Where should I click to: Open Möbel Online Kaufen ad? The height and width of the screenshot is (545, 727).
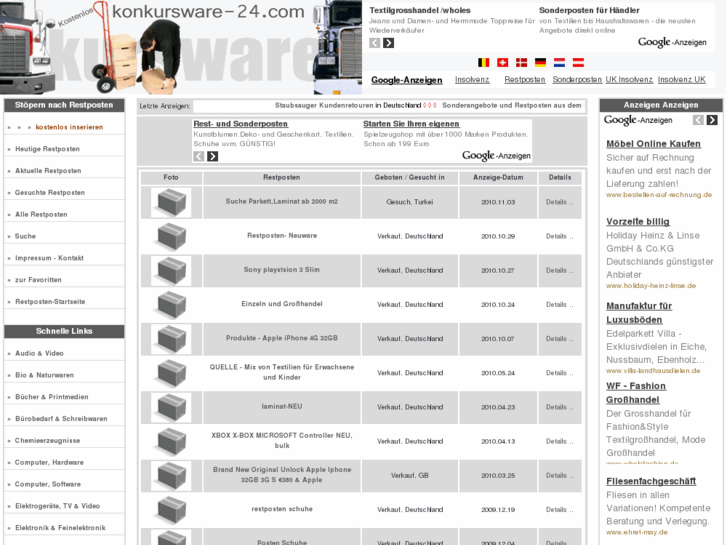point(653,144)
